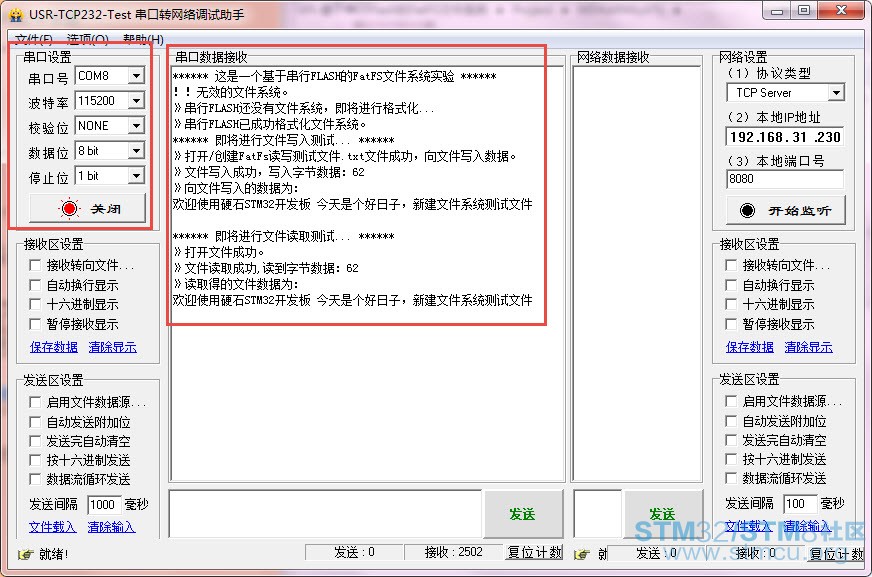Click the app icon in the title bar
Viewport: 872px width, 577px height.
[16, 14]
